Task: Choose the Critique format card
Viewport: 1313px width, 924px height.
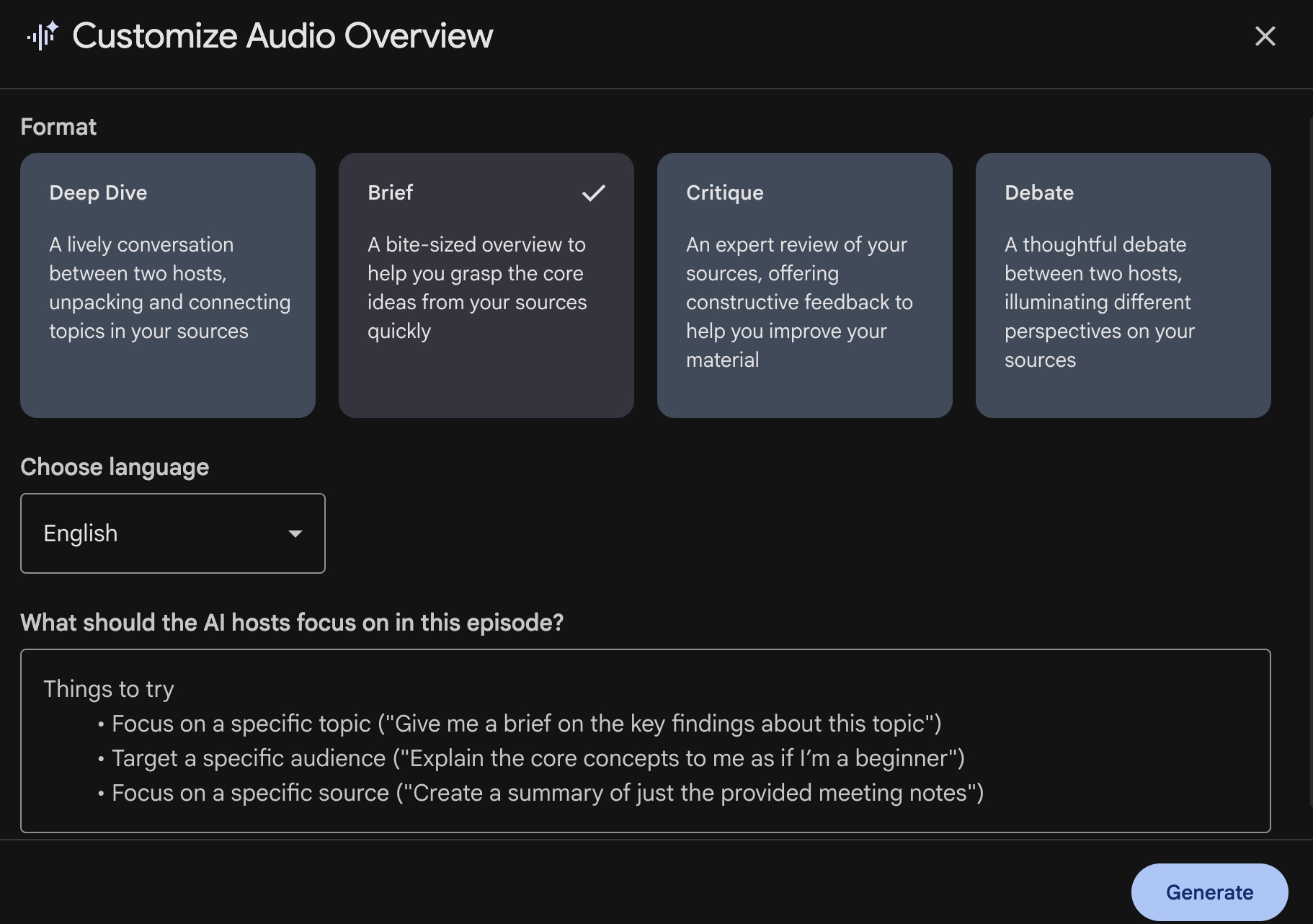Action: (x=805, y=285)
